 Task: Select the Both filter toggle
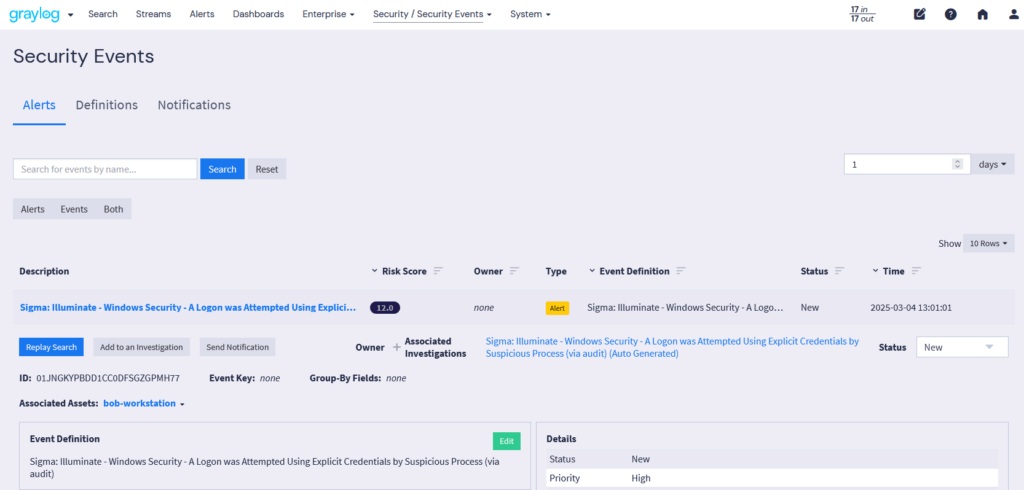point(113,209)
